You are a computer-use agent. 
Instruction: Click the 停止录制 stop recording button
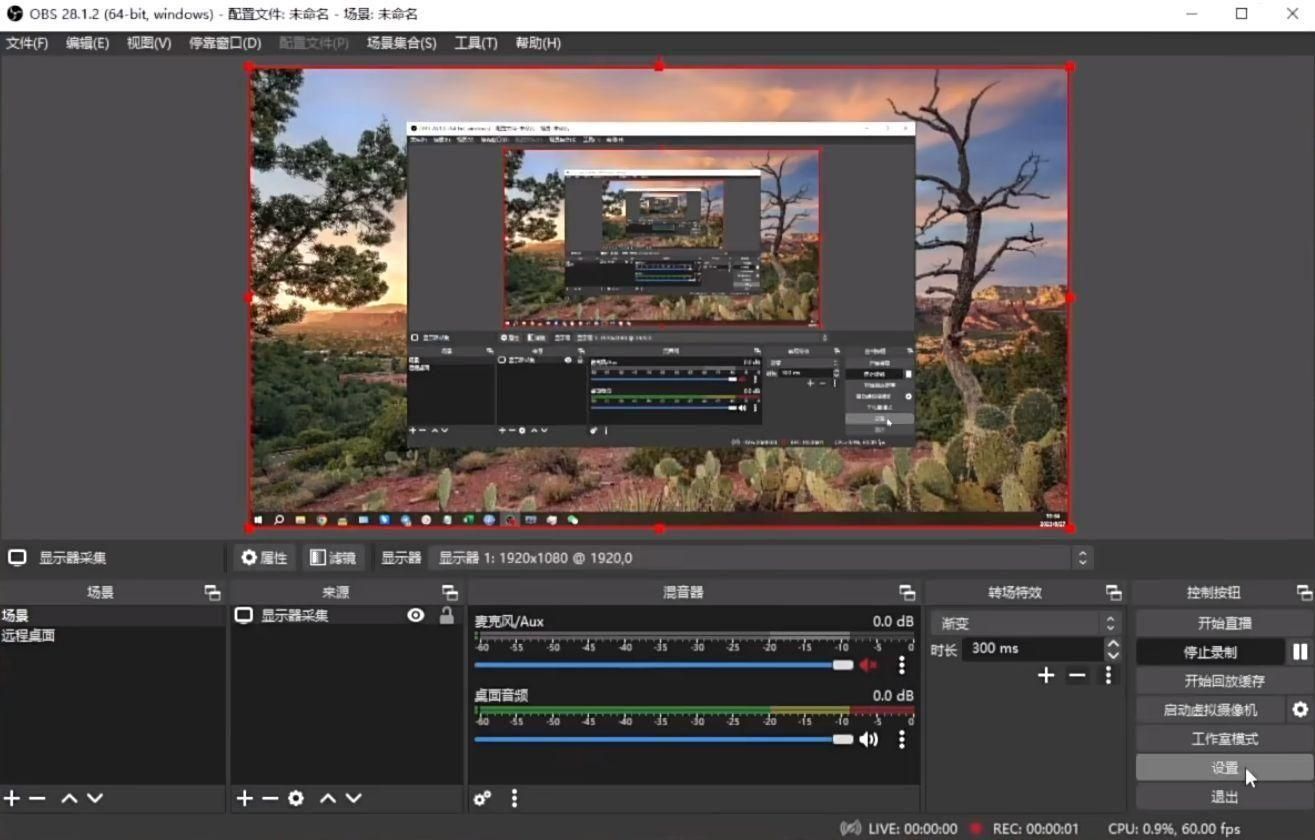coord(1210,652)
